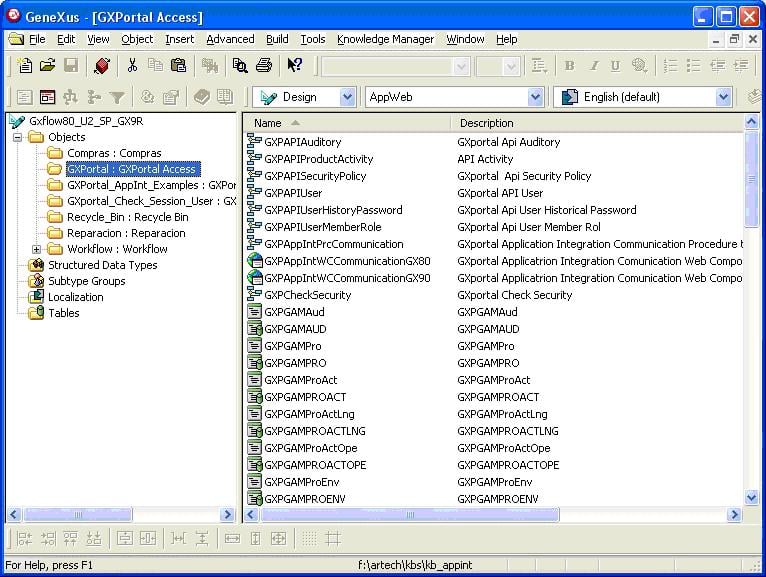Click the Print Preview magnifier icon
The height and width of the screenshot is (577, 766).
pos(240,66)
